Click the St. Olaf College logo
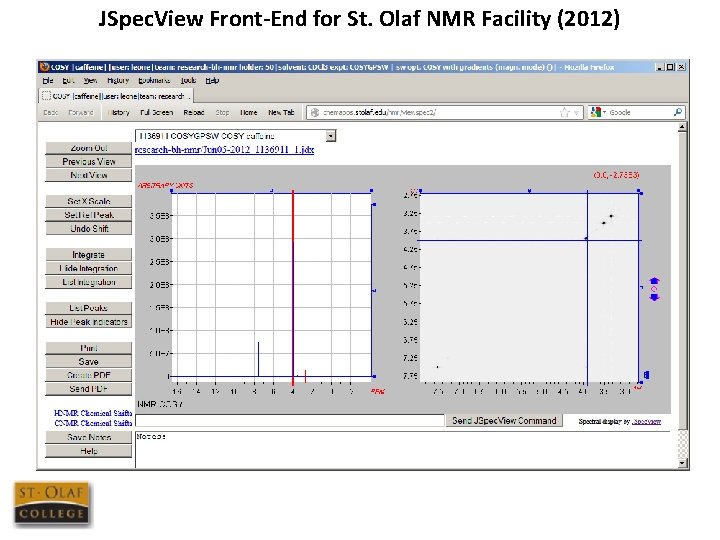The height and width of the screenshot is (540, 720). click(51, 504)
